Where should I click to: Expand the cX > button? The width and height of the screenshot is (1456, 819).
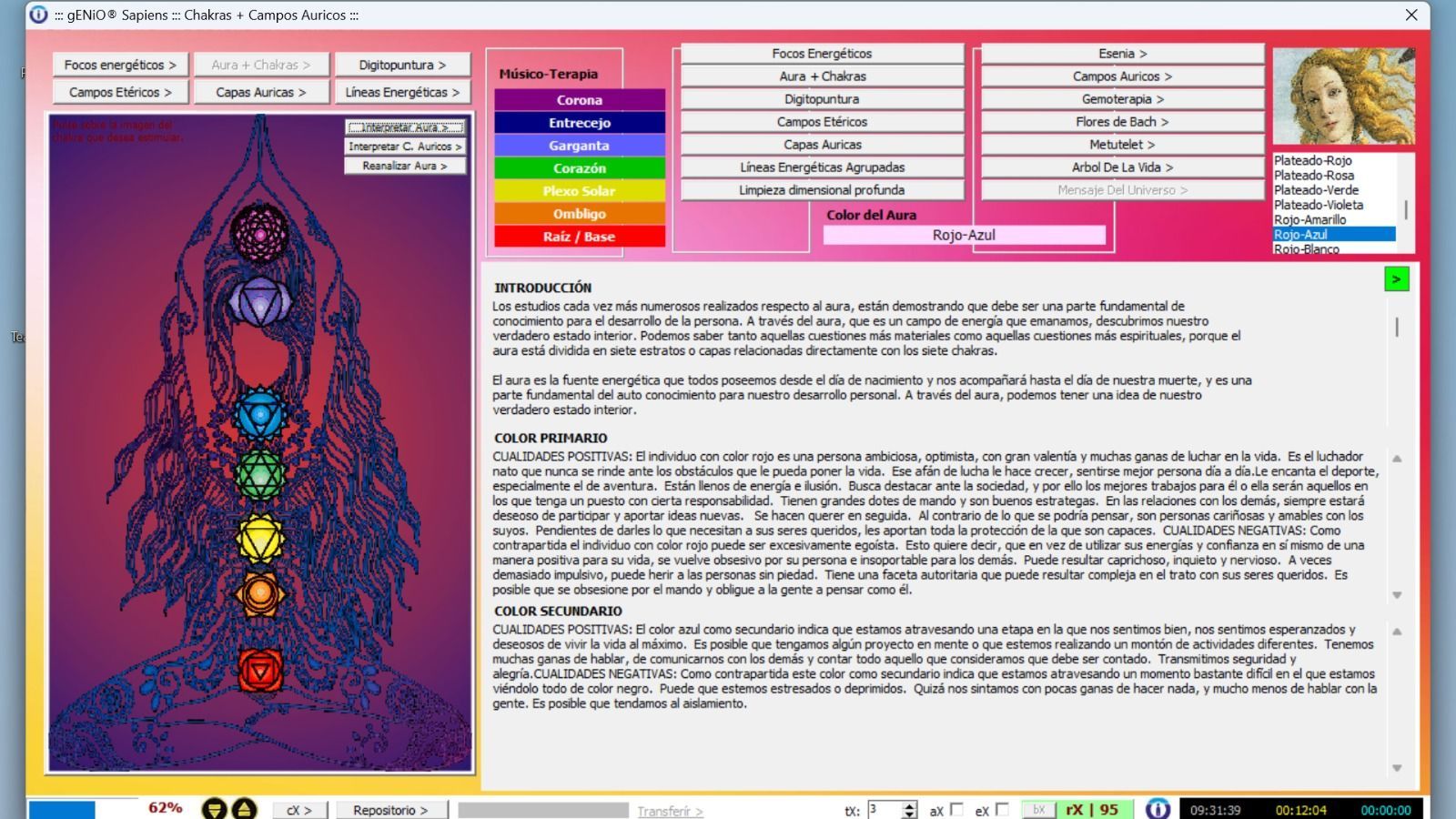point(298,810)
